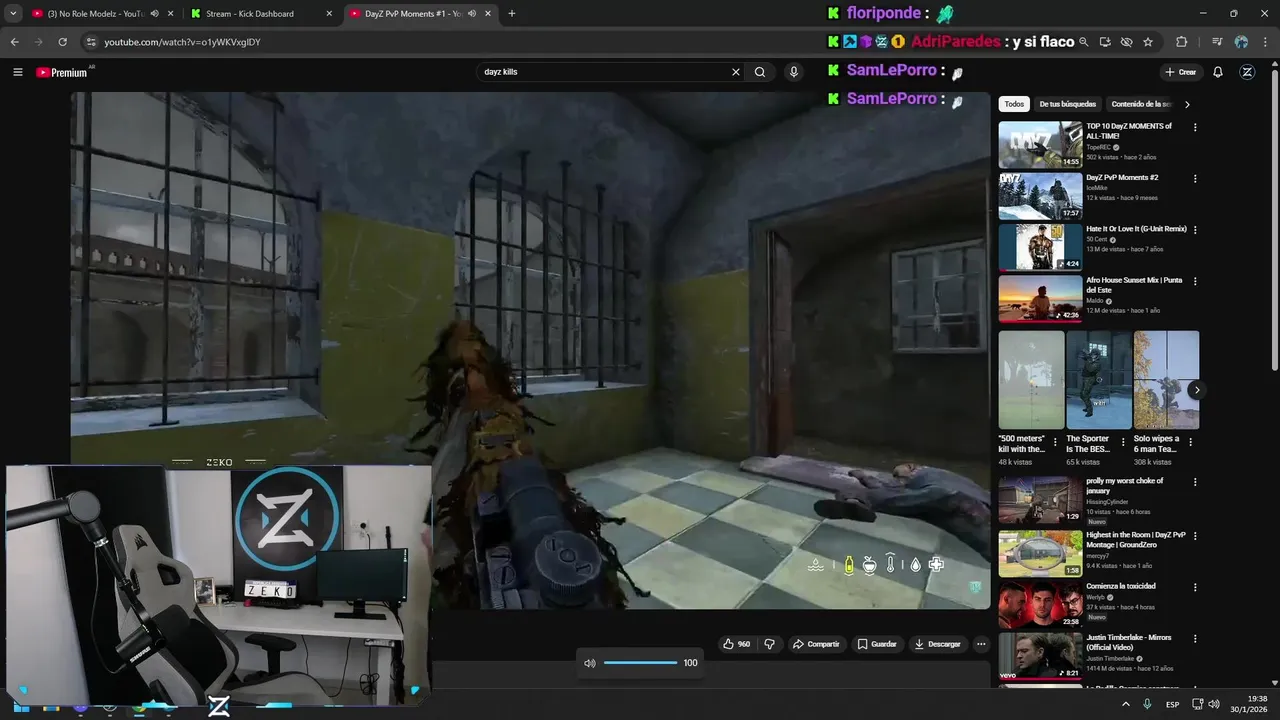Viewport: 1280px width, 720px height.
Task: Mute audio on 'No Role Modelz' tab
Action: coord(153,14)
